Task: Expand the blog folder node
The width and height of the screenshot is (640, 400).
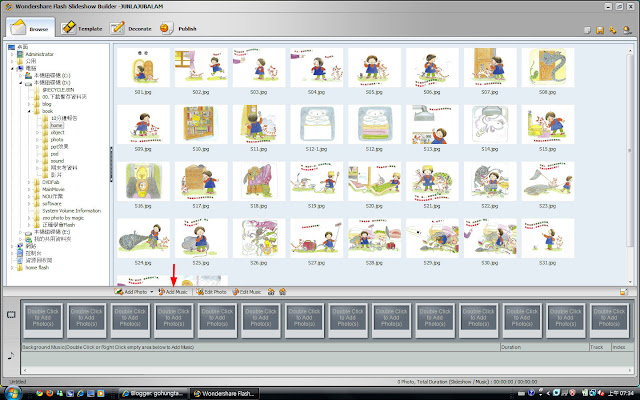Action: [29, 104]
